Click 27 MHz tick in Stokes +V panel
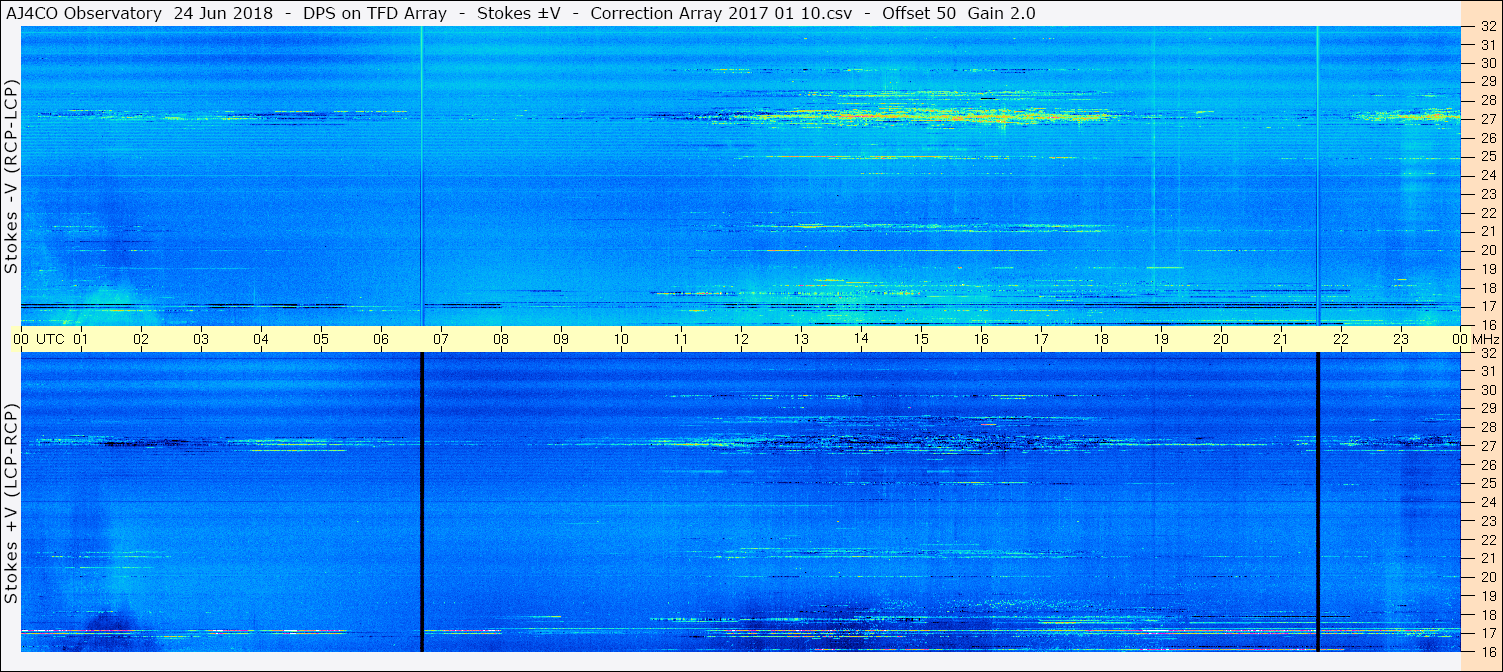 (x=1488, y=446)
